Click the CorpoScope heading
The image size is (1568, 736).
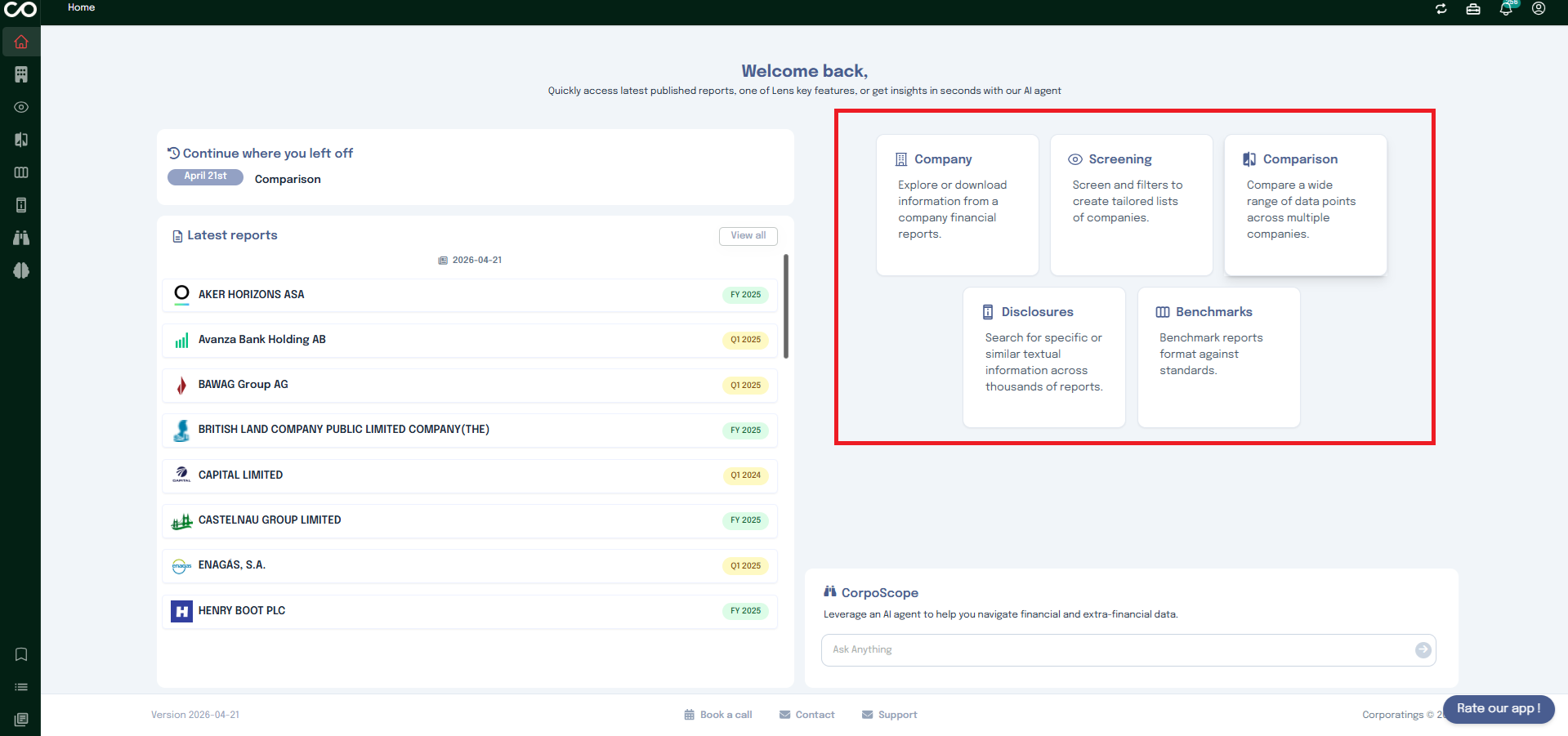(879, 593)
